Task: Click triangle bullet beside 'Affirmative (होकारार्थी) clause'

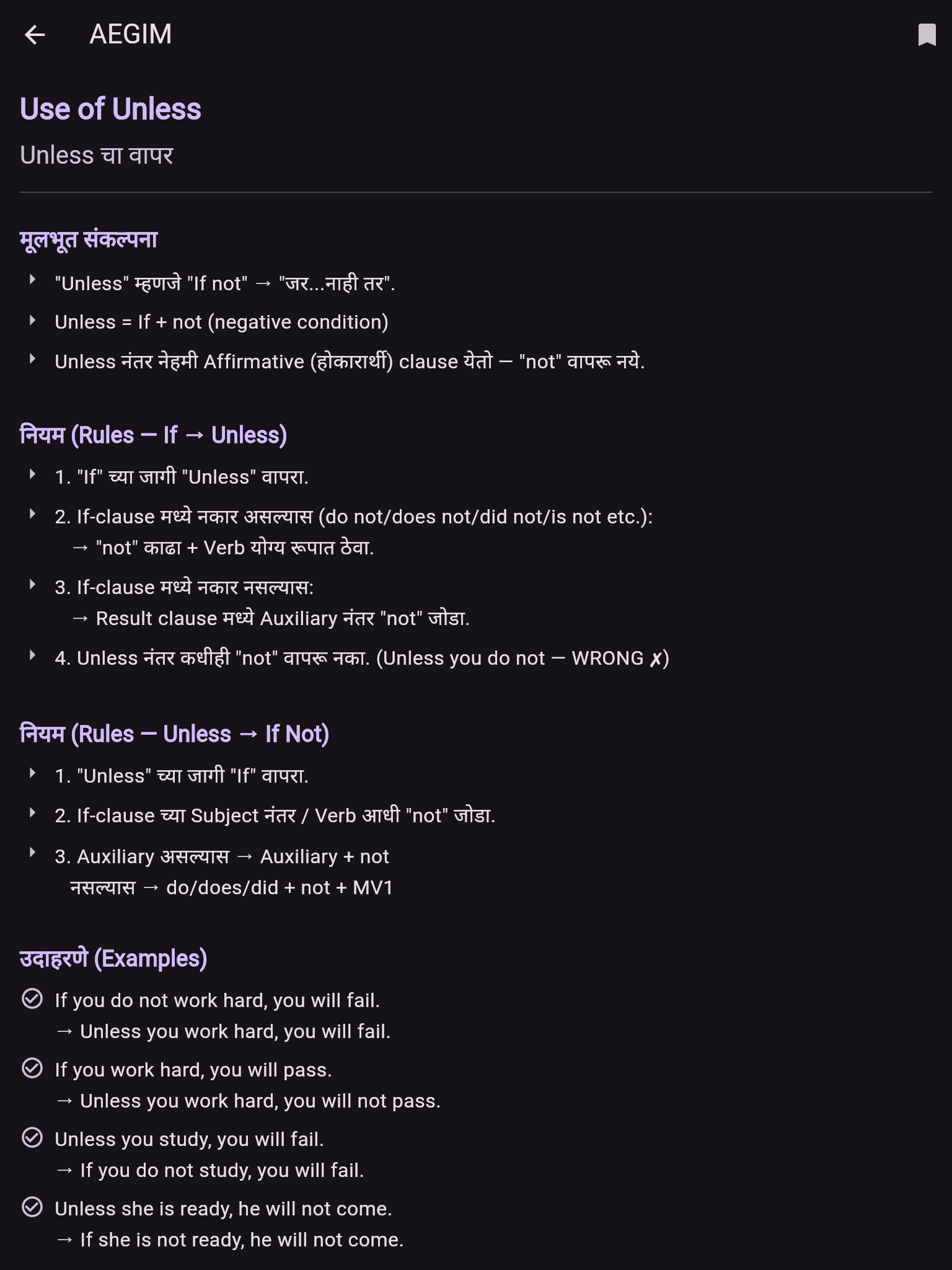Action: 32,359
